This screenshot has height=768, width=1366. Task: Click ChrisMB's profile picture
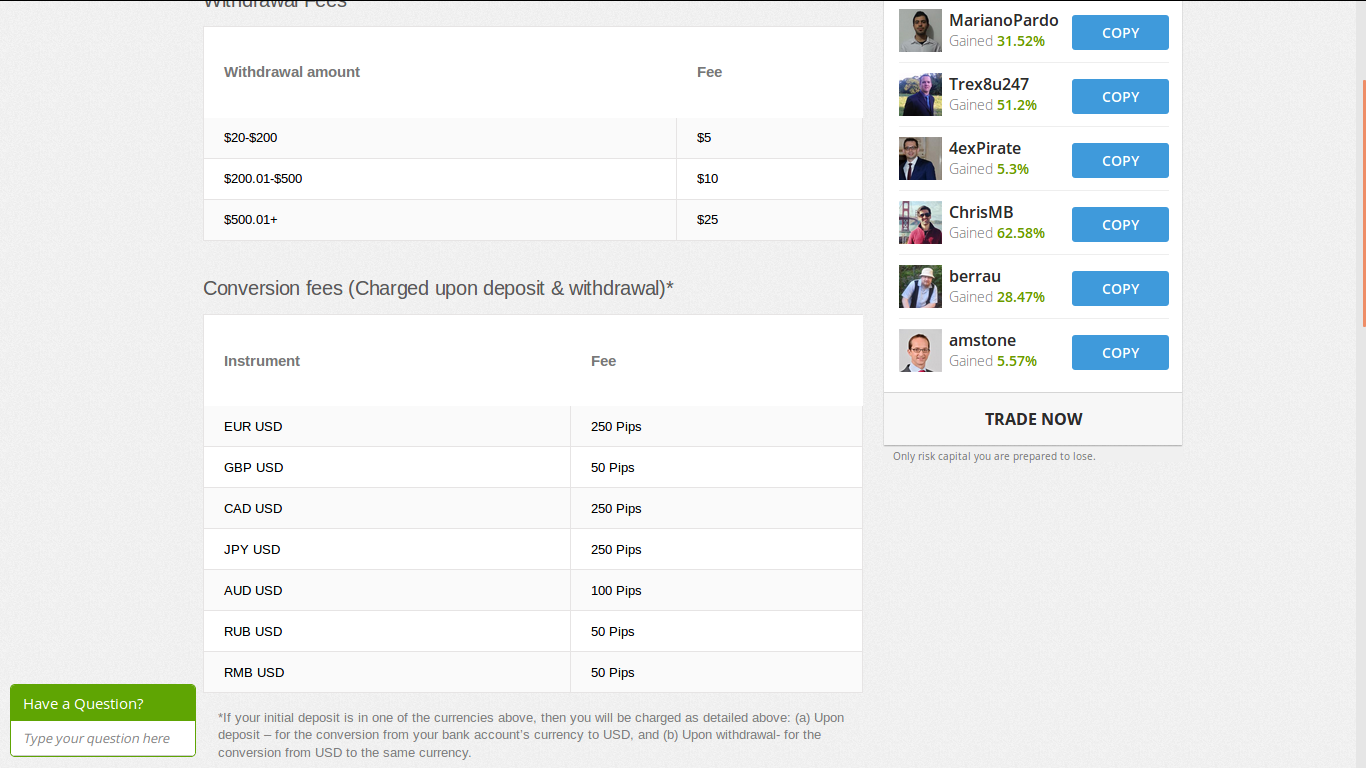920,223
